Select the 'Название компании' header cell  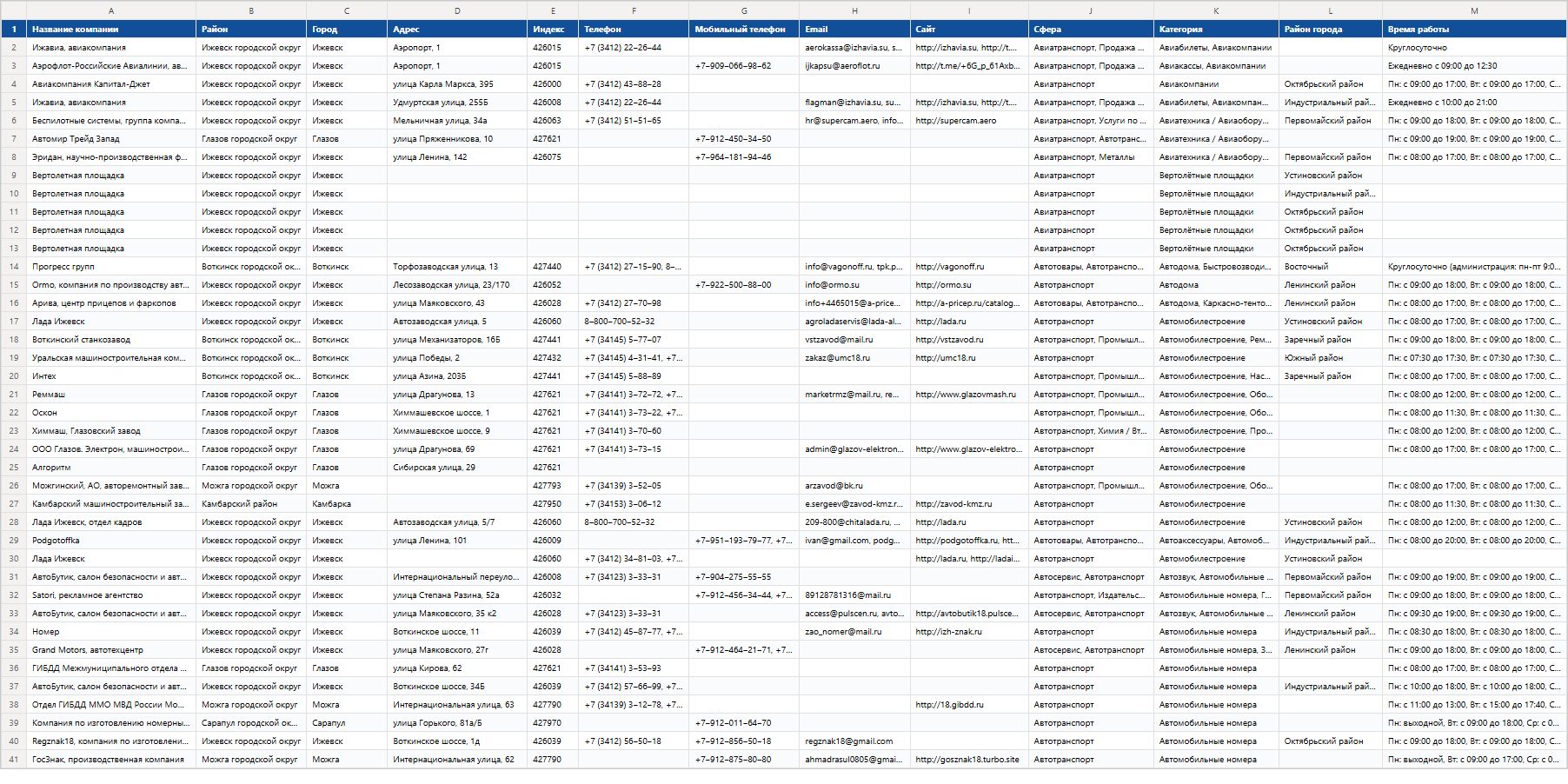point(111,30)
